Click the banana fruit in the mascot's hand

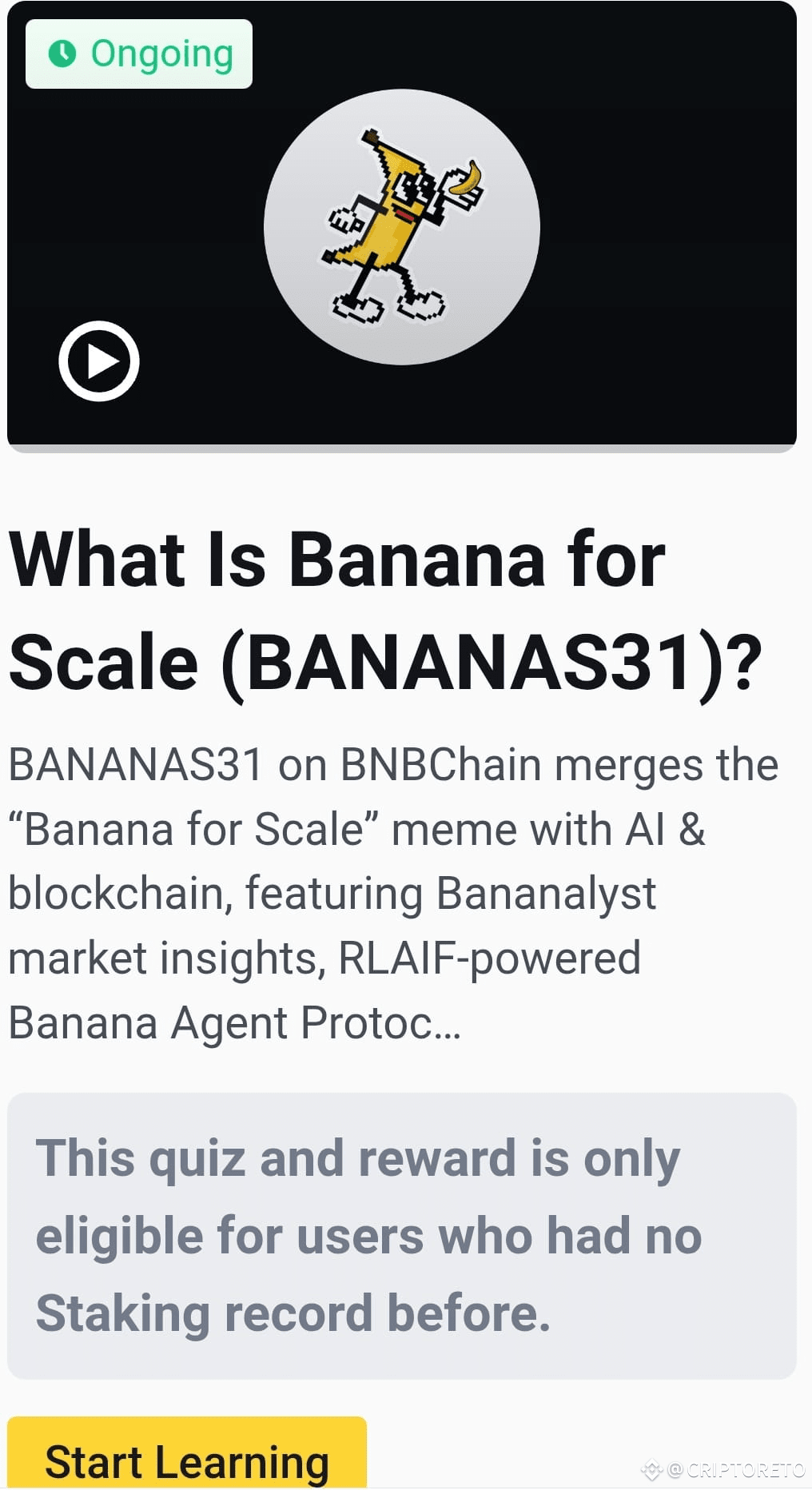464,180
